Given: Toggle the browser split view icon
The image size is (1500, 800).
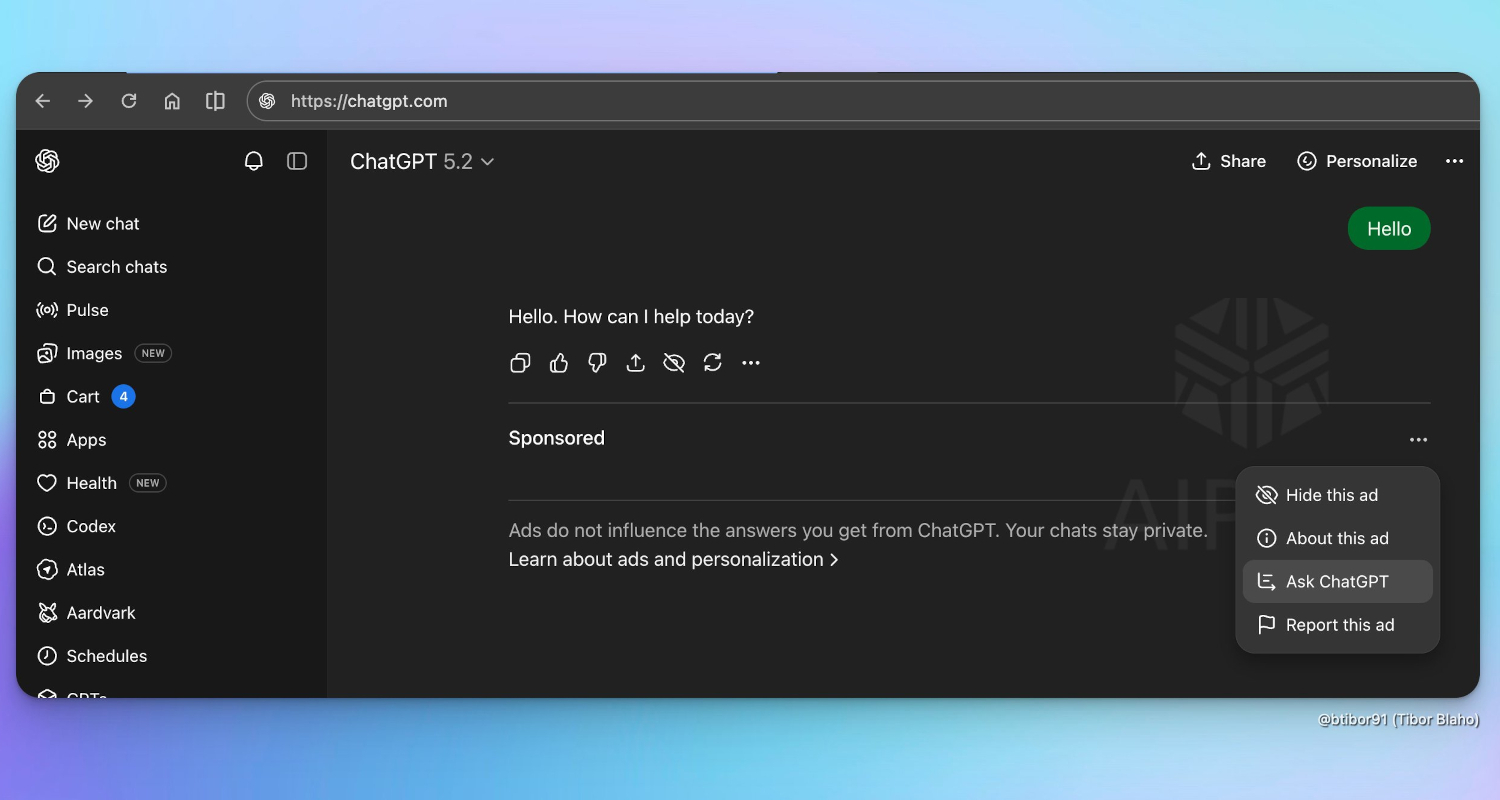Looking at the screenshot, I should click(215, 101).
